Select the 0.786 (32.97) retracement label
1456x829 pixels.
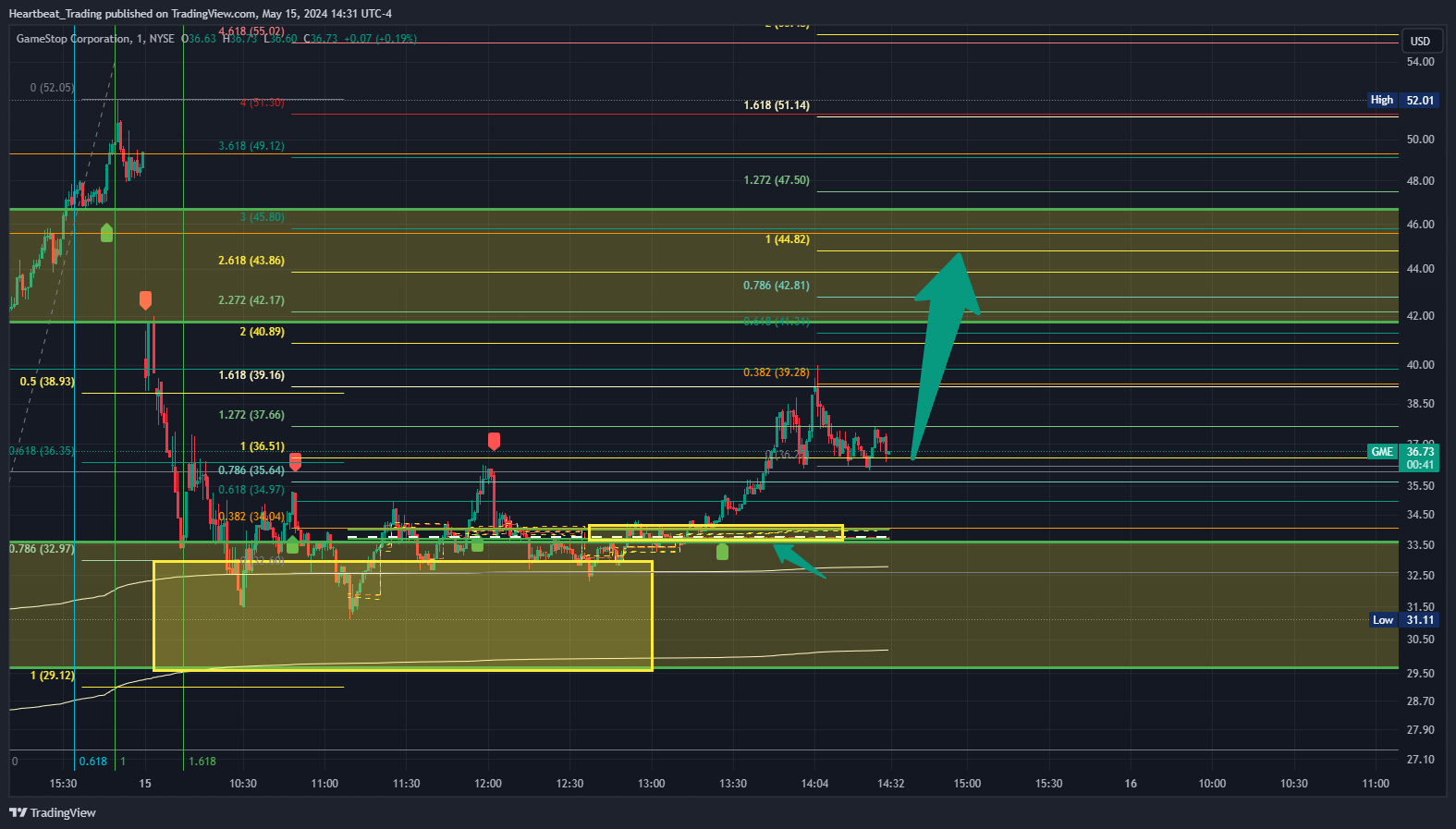point(42,549)
